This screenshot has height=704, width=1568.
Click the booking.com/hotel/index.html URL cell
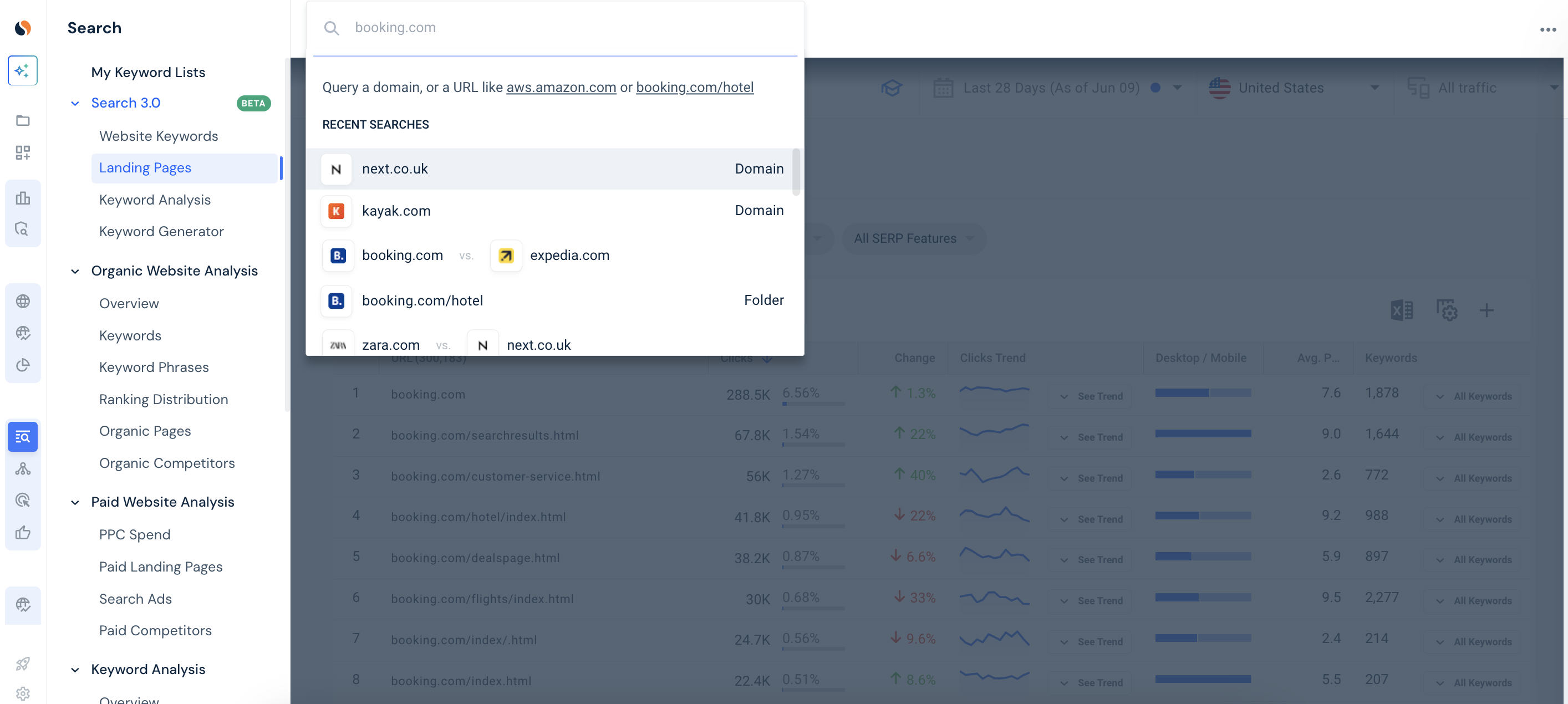point(478,517)
